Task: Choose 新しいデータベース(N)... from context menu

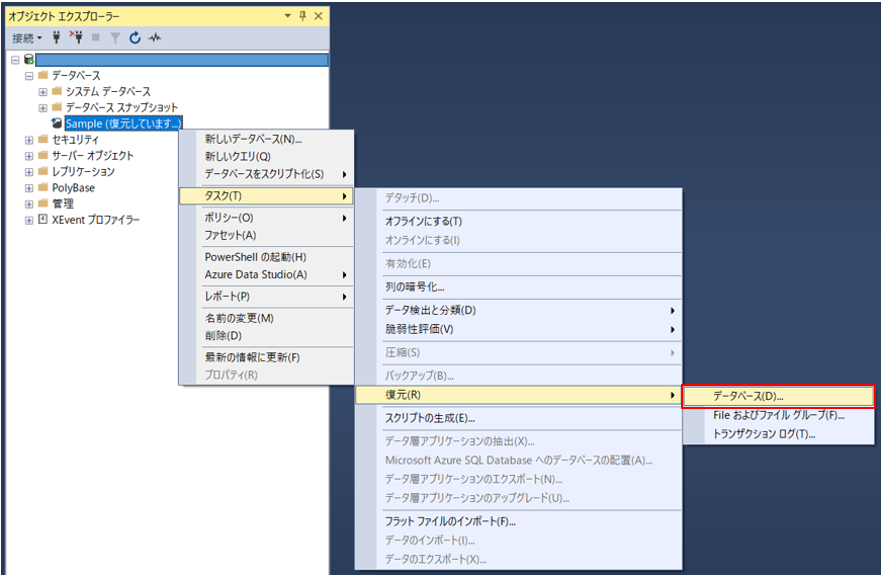Action: 266,139
